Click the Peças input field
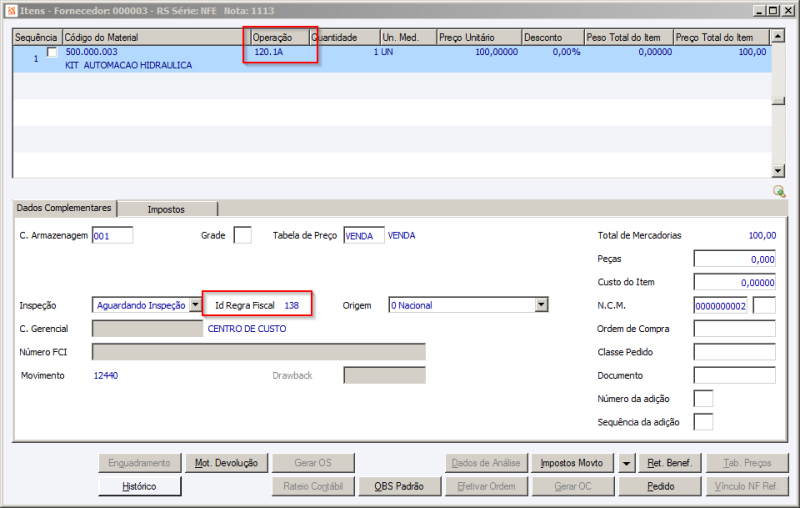The height and width of the screenshot is (508, 800). point(734,259)
